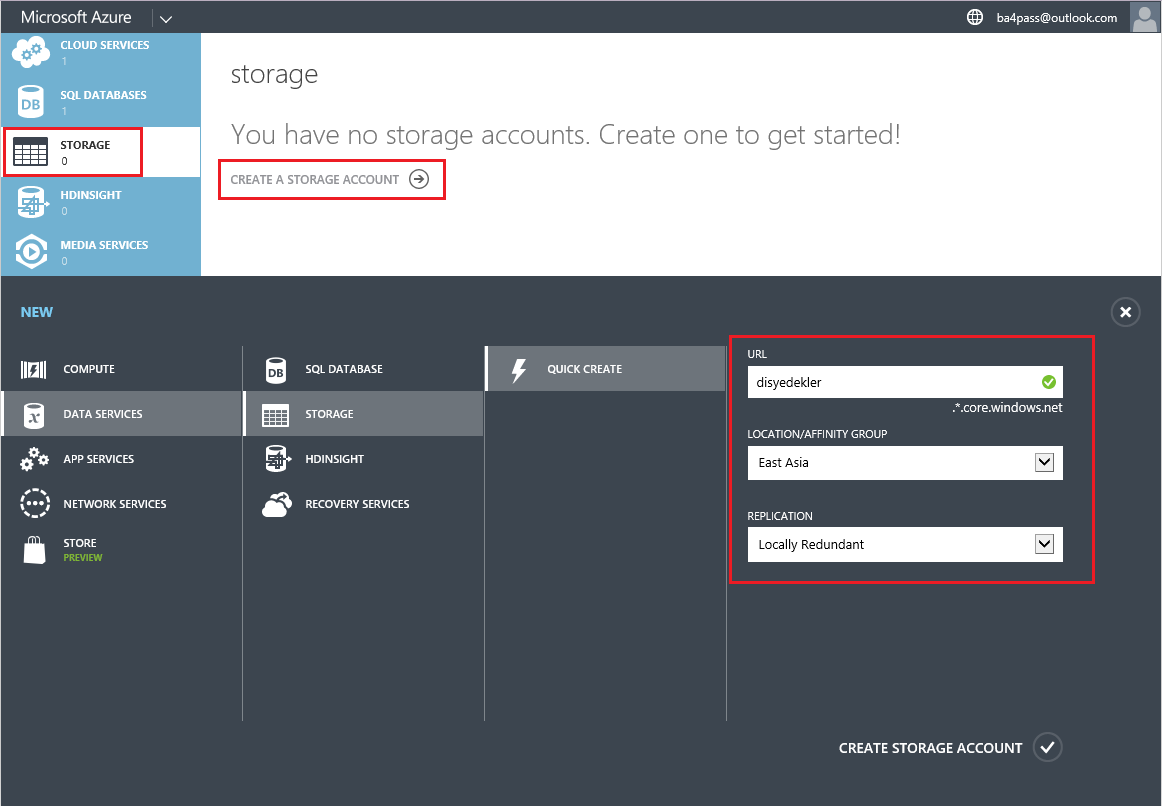
Task: Choose Compute in the New menu
Action: [122, 369]
